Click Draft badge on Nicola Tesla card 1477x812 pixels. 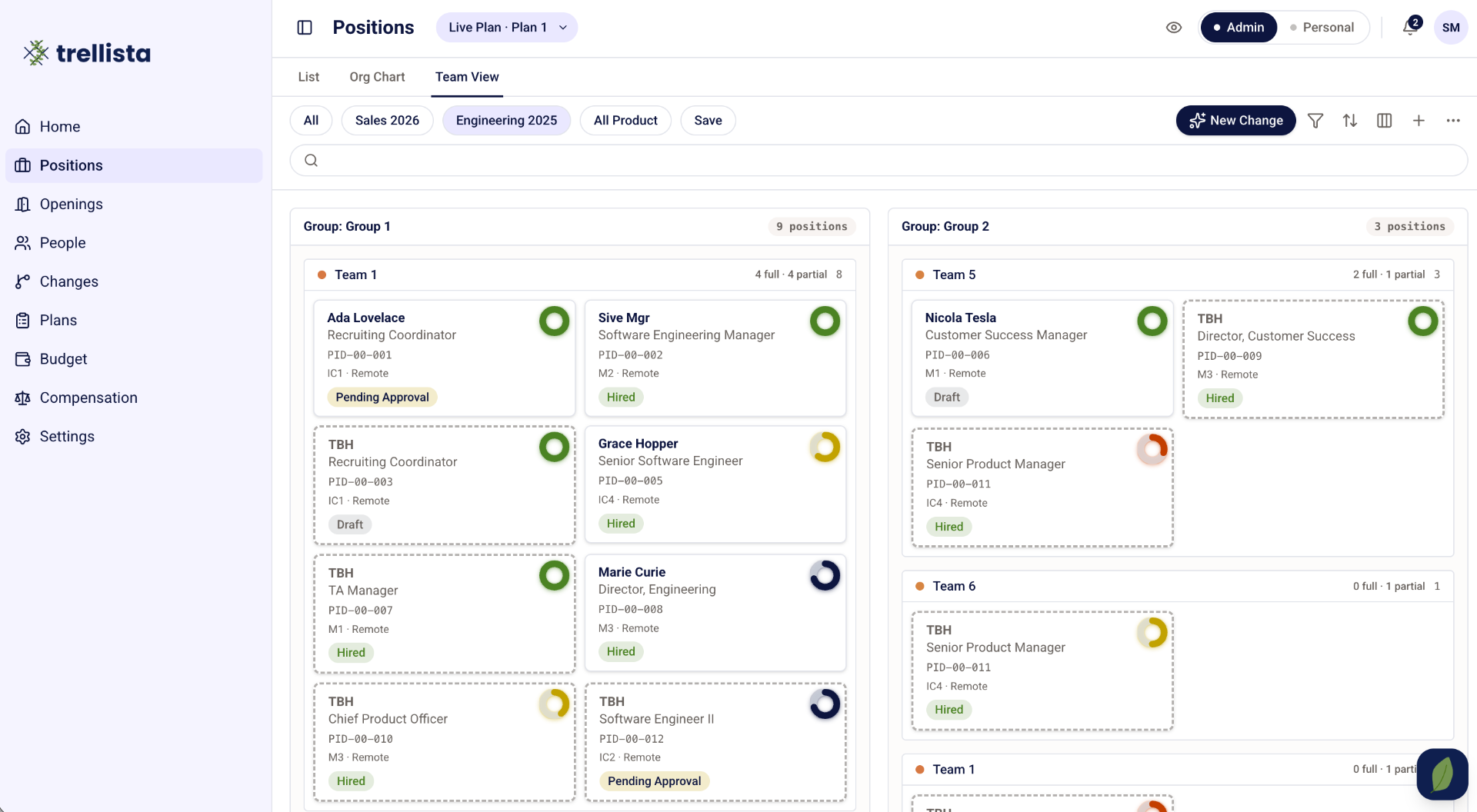click(x=946, y=397)
